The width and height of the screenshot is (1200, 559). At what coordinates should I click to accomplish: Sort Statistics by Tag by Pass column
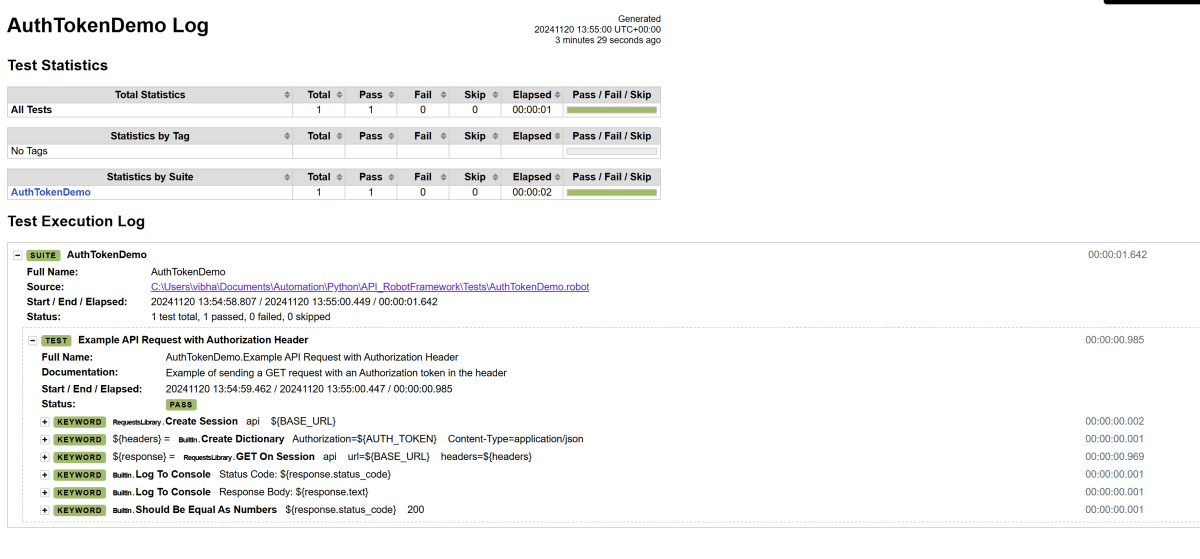pyautogui.click(x=391, y=136)
